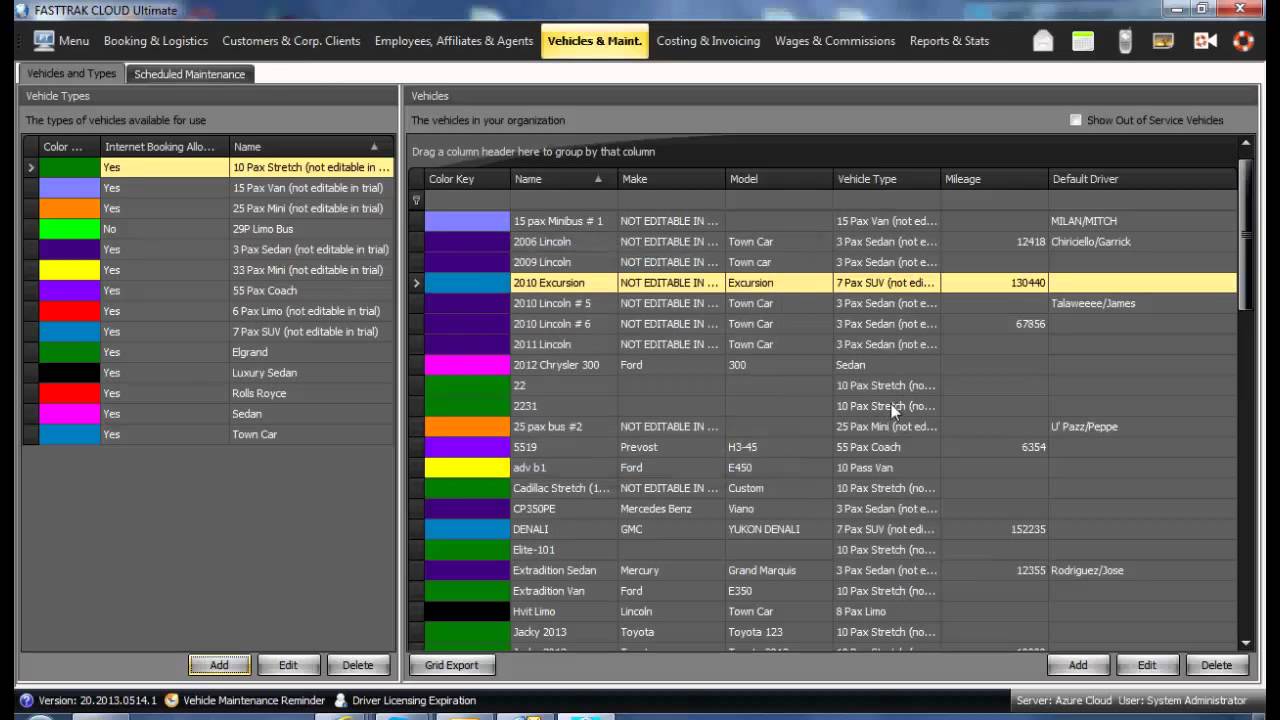Select the DENALI vehicle row
This screenshot has height=720, width=1280.
point(823,529)
